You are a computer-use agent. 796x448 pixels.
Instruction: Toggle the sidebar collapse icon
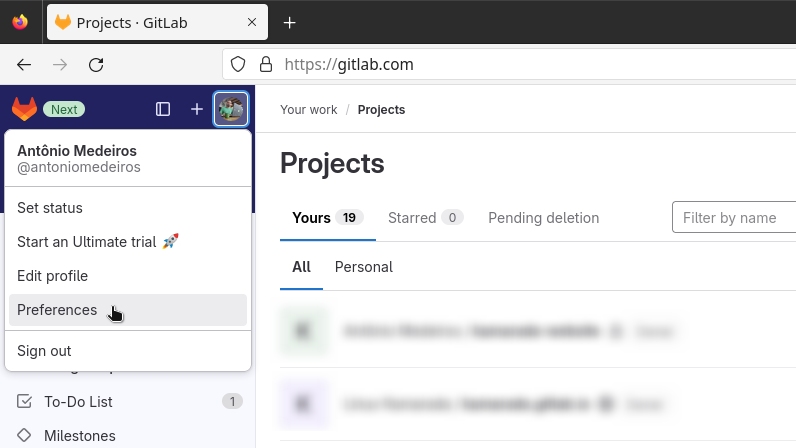pyautogui.click(x=163, y=109)
